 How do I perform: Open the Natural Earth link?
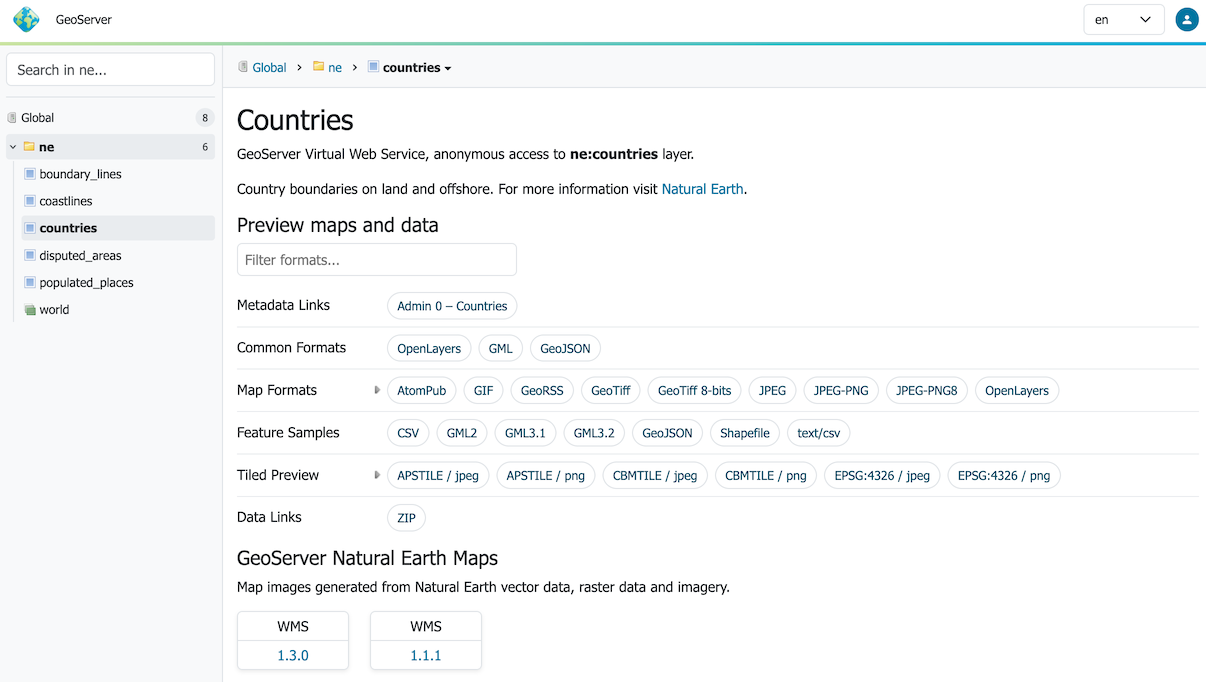point(703,188)
